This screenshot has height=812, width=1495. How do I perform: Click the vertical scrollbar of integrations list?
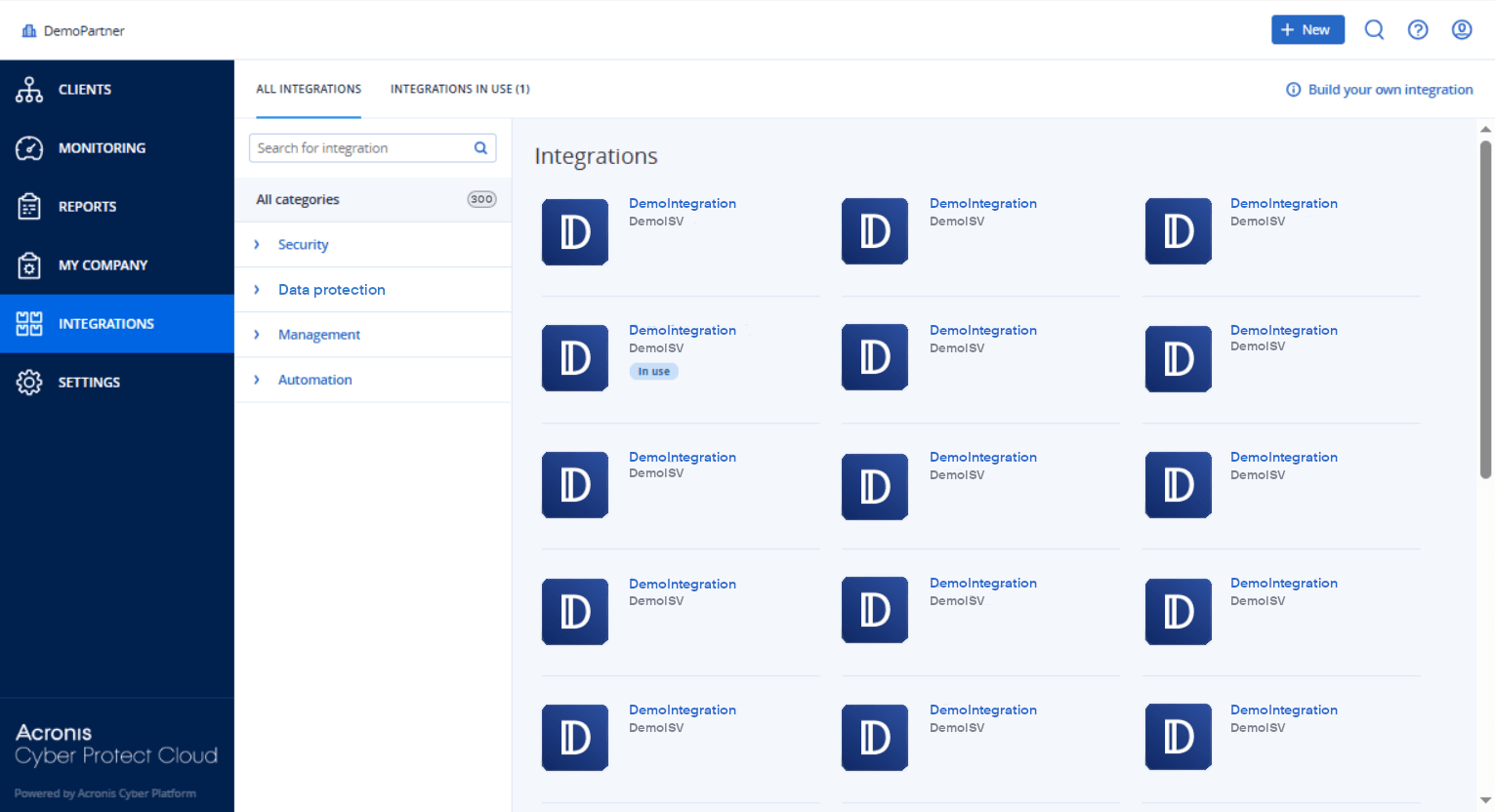pos(1485,310)
